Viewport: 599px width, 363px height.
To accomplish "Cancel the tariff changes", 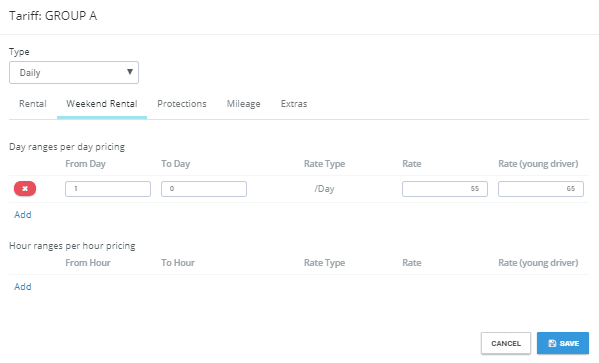I will click(506, 343).
